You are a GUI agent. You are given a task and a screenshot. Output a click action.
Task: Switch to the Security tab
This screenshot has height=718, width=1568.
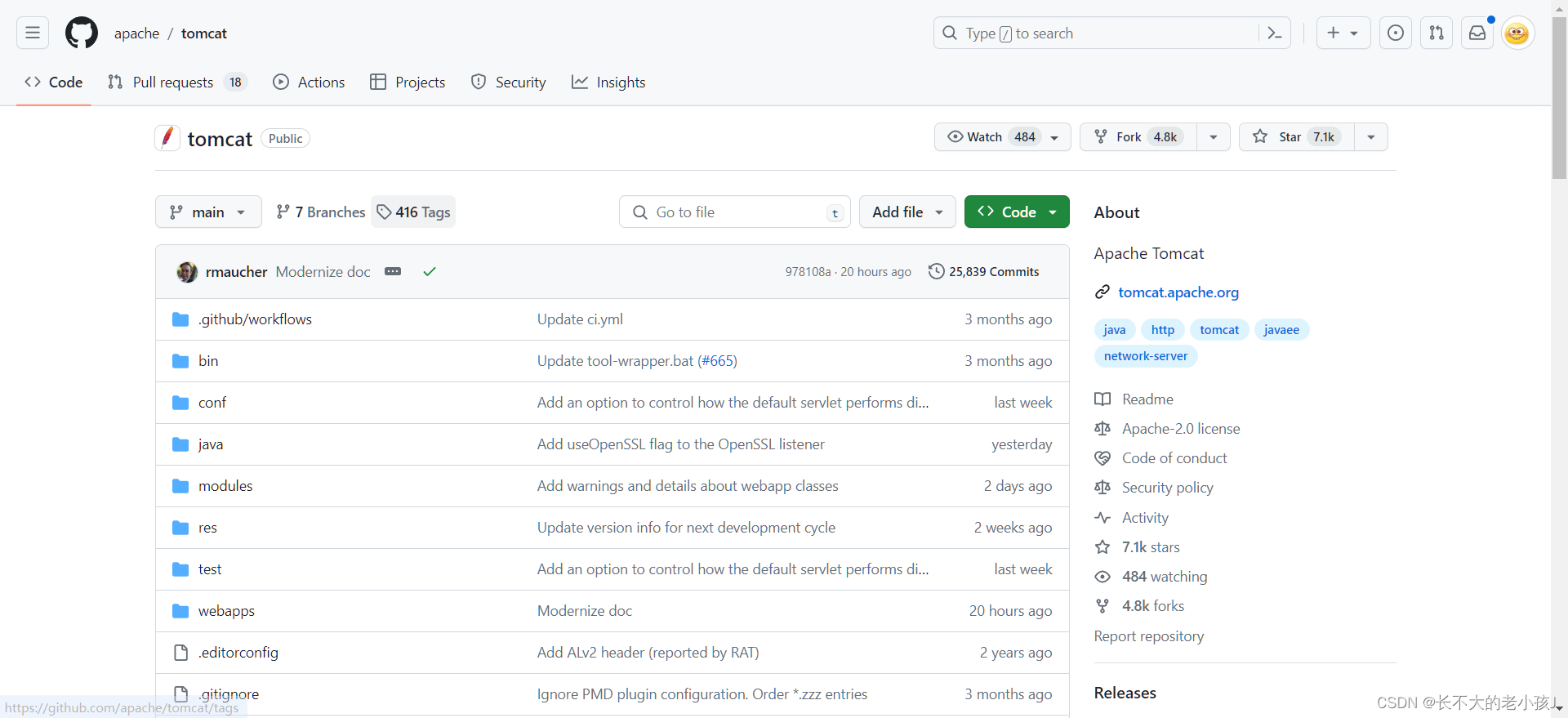click(x=508, y=83)
